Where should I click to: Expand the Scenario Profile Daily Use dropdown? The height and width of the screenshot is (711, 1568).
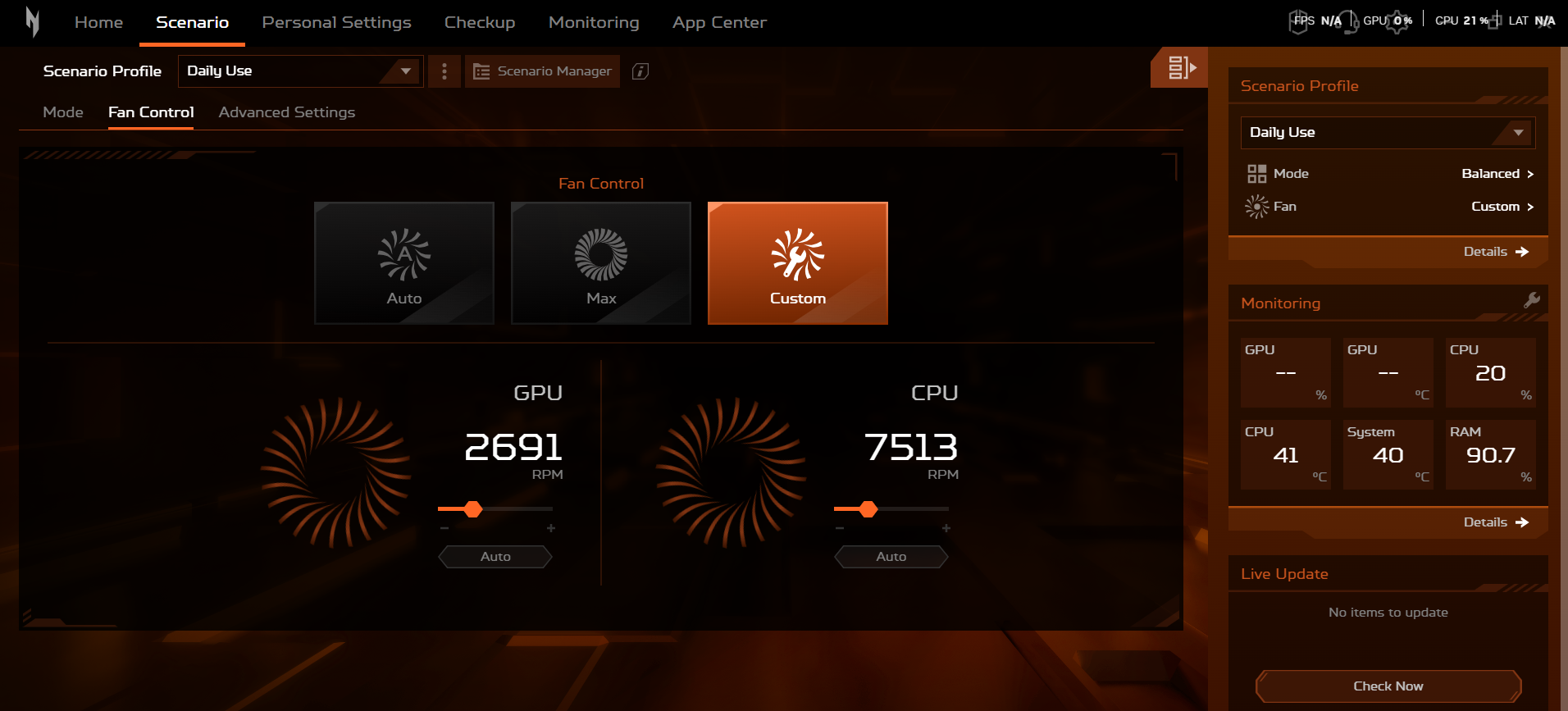(x=300, y=71)
